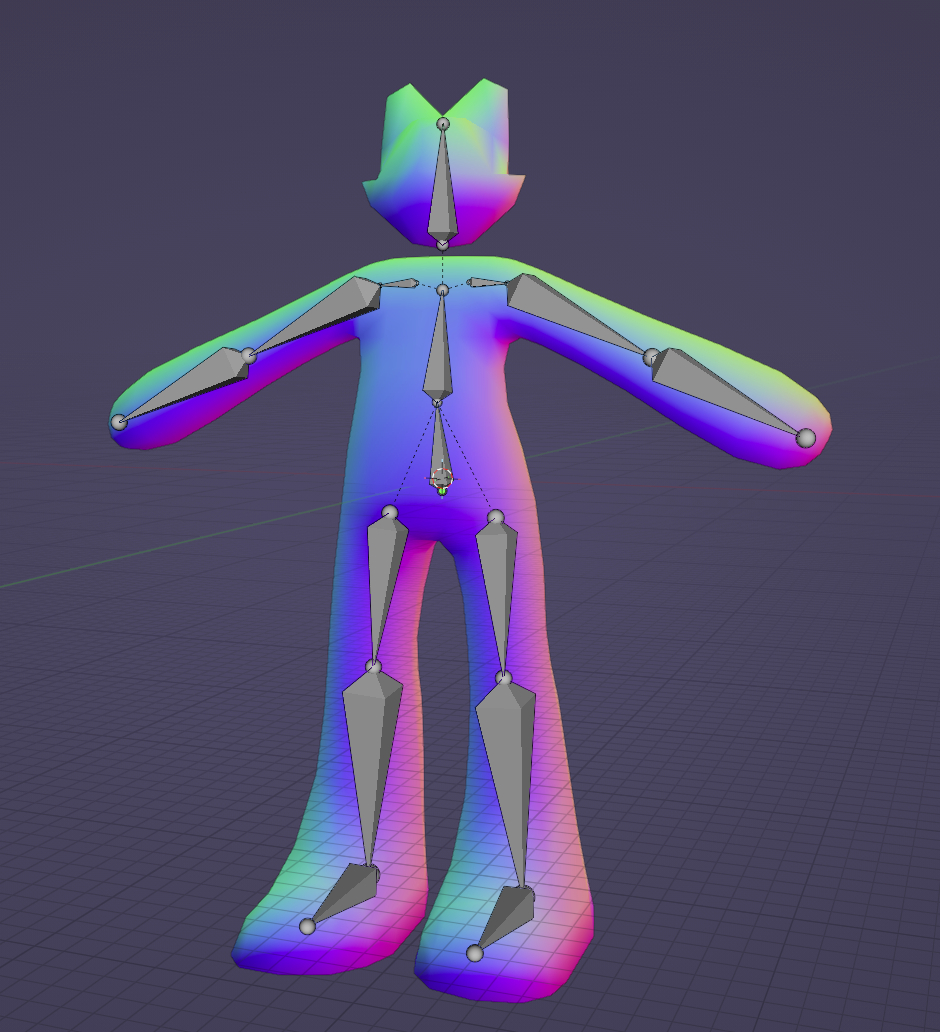Click the knee joint on screen-left

coord(373,667)
